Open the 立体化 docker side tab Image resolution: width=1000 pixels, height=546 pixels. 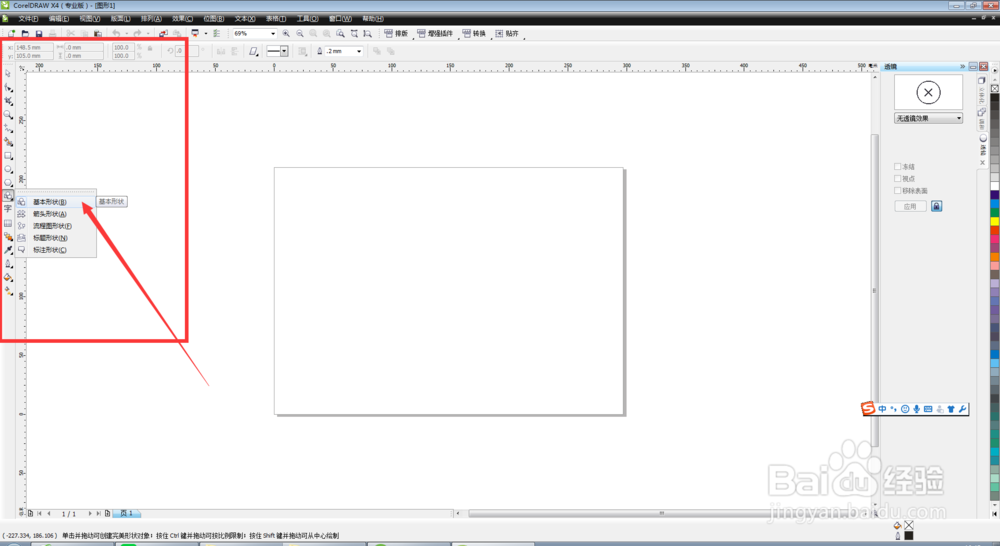click(982, 92)
